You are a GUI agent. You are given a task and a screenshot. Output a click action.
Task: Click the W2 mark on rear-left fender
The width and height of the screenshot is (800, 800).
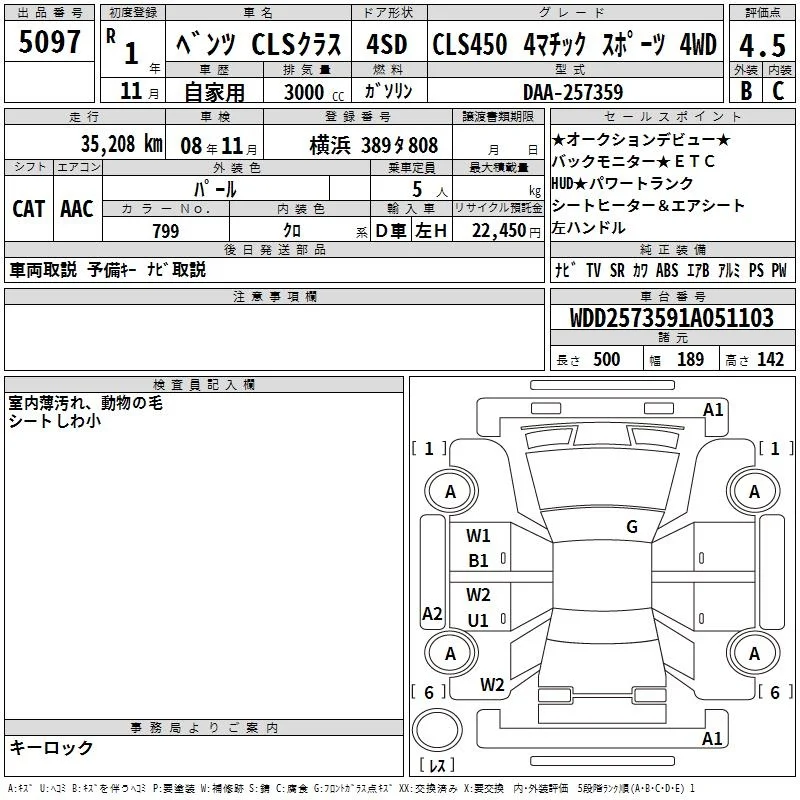click(x=492, y=685)
